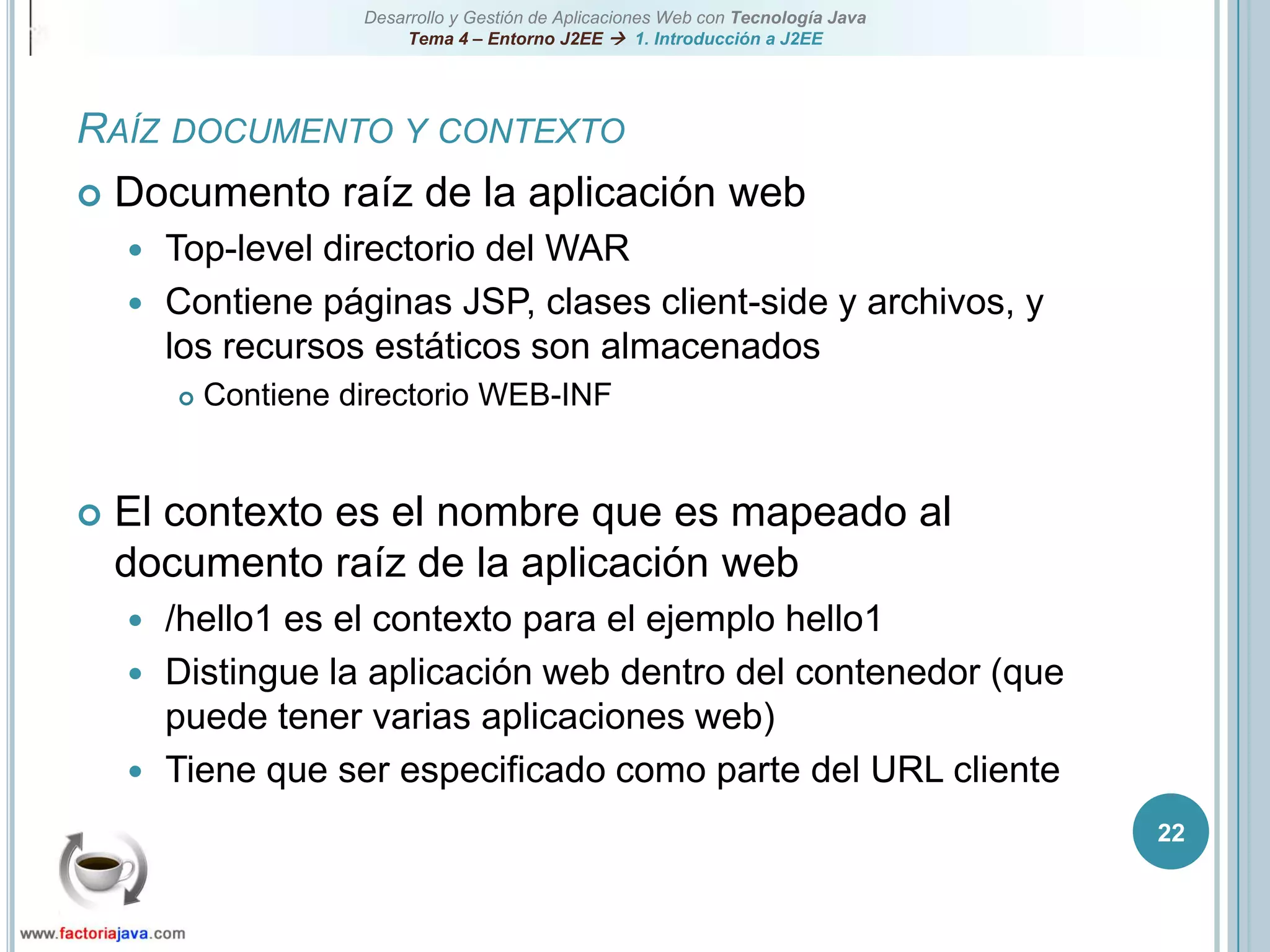Viewport: 1270px width, 952px height.
Task: Select 'Documento raíz de la aplicación web' heading
Action: [x=460, y=192]
